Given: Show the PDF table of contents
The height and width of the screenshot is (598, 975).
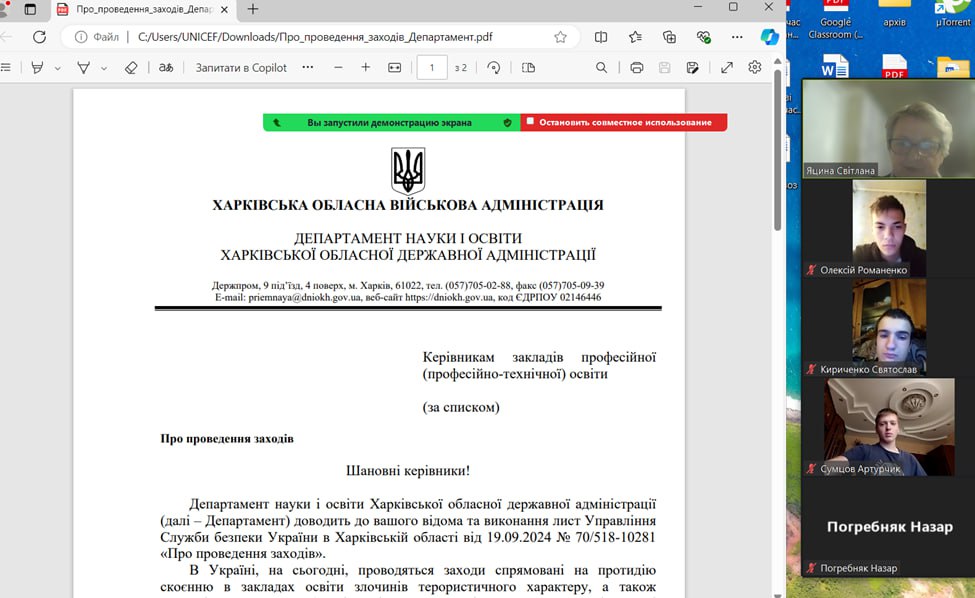Looking at the screenshot, I should tap(6, 67).
